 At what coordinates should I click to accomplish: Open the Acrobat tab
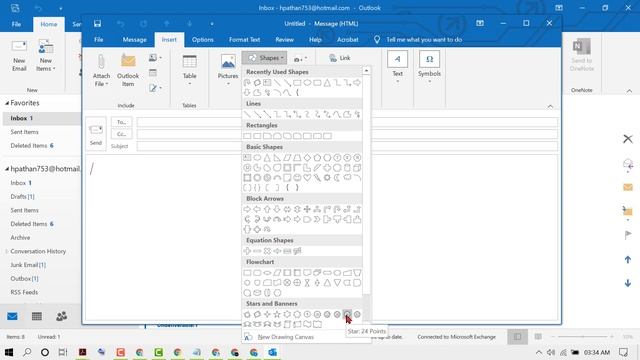[x=347, y=40]
